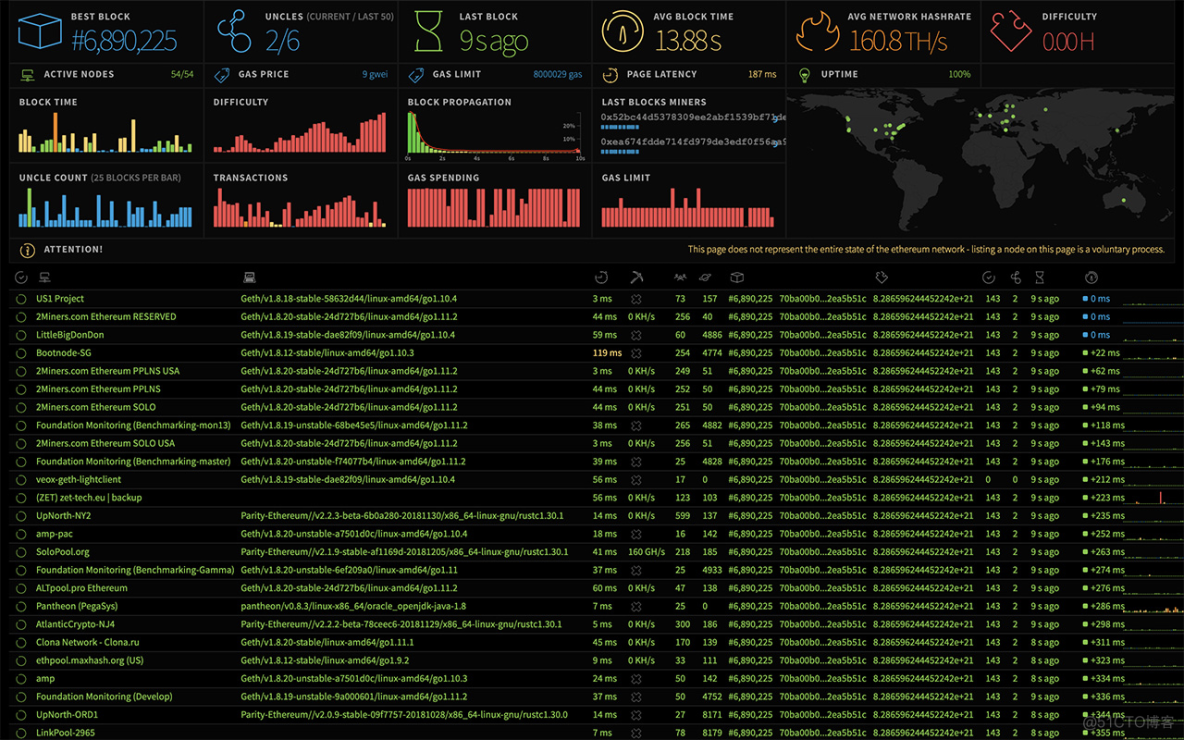Click pantheon/v0.8.3 client version text
The height and width of the screenshot is (740, 1184).
pyautogui.click(x=353, y=607)
